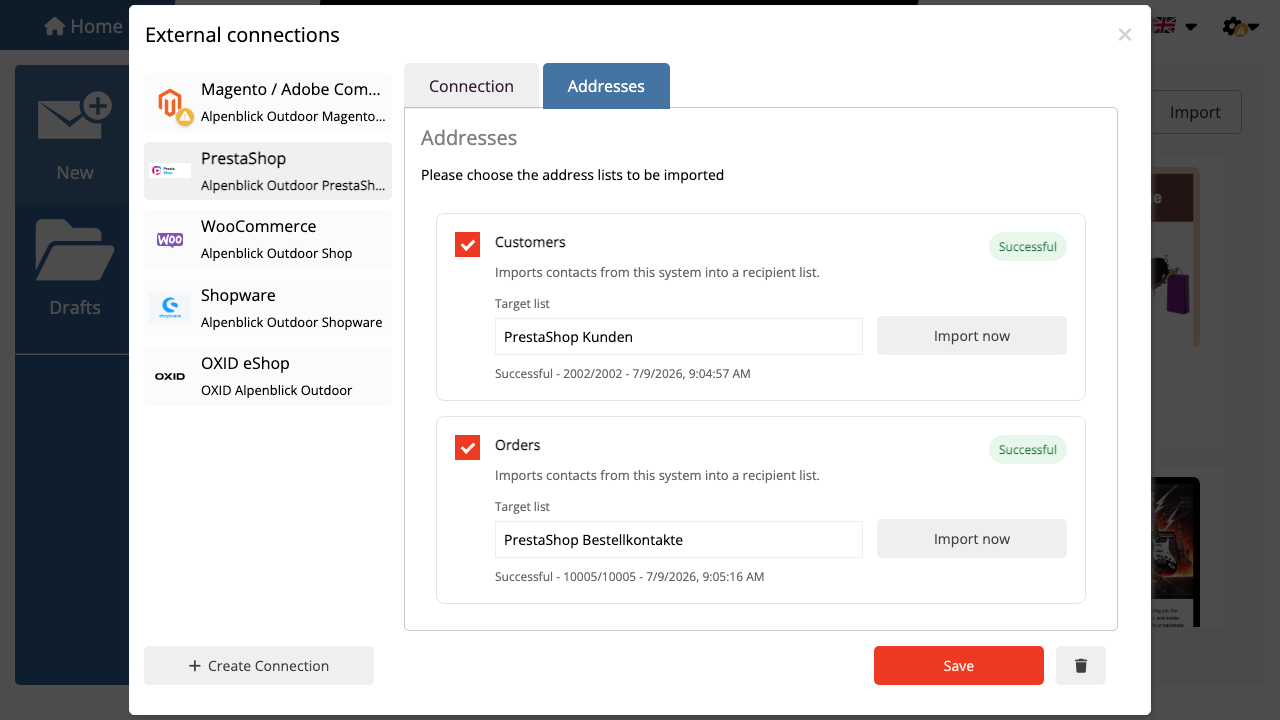Select the Shopware connection entry
1280x720 pixels.
(x=268, y=308)
